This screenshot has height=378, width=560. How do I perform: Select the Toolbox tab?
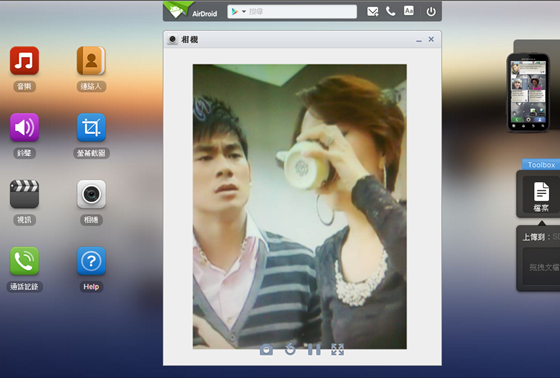pyautogui.click(x=541, y=165)
